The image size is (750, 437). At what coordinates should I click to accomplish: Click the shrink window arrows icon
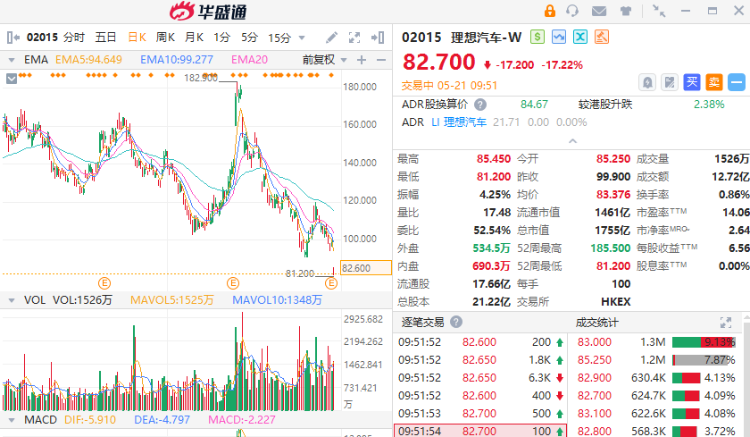[x=659, y=11]
